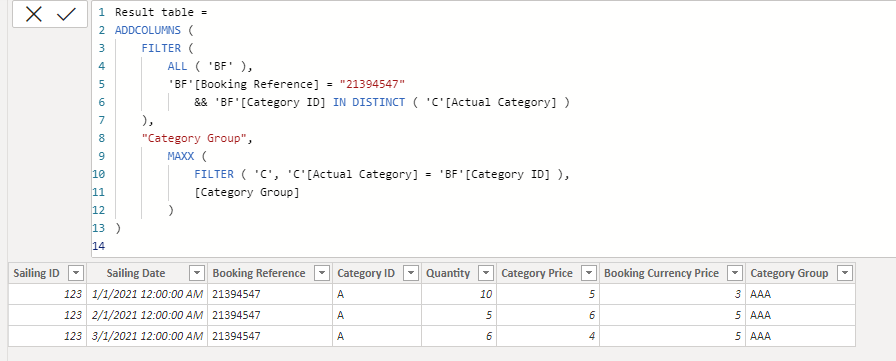The width and height of the screenshot is (896, 361).
Task: Click the "21394547" string in formula line 5
Action: [372, 84]
